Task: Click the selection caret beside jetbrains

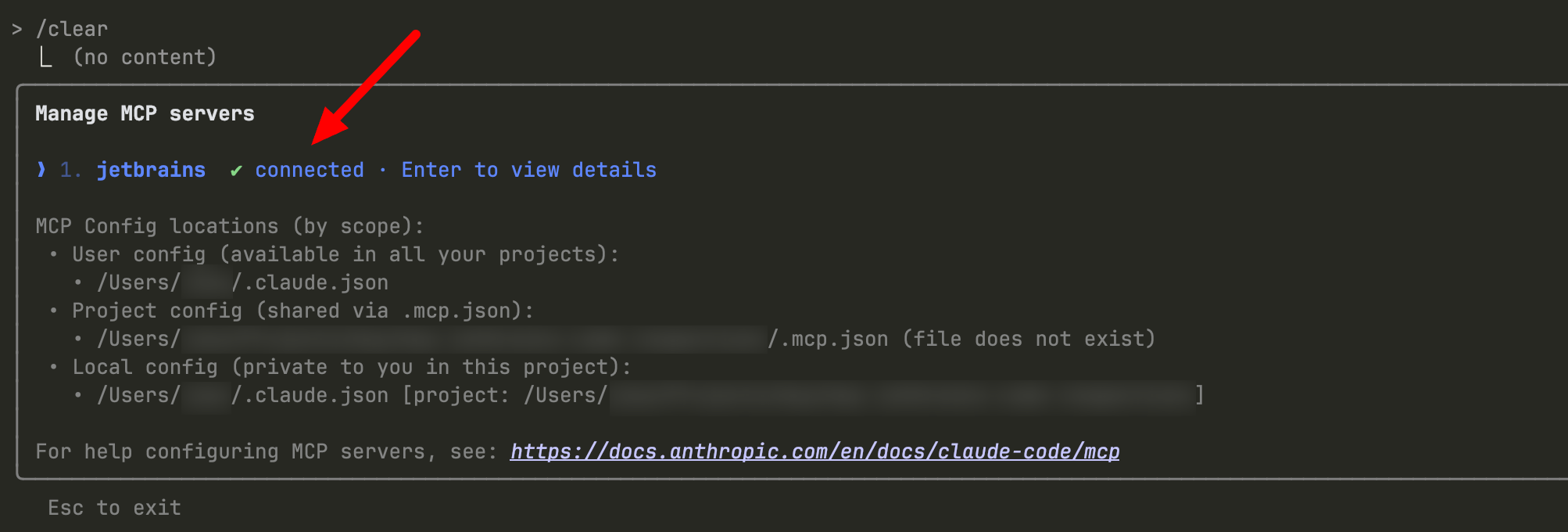Action: 41,169
